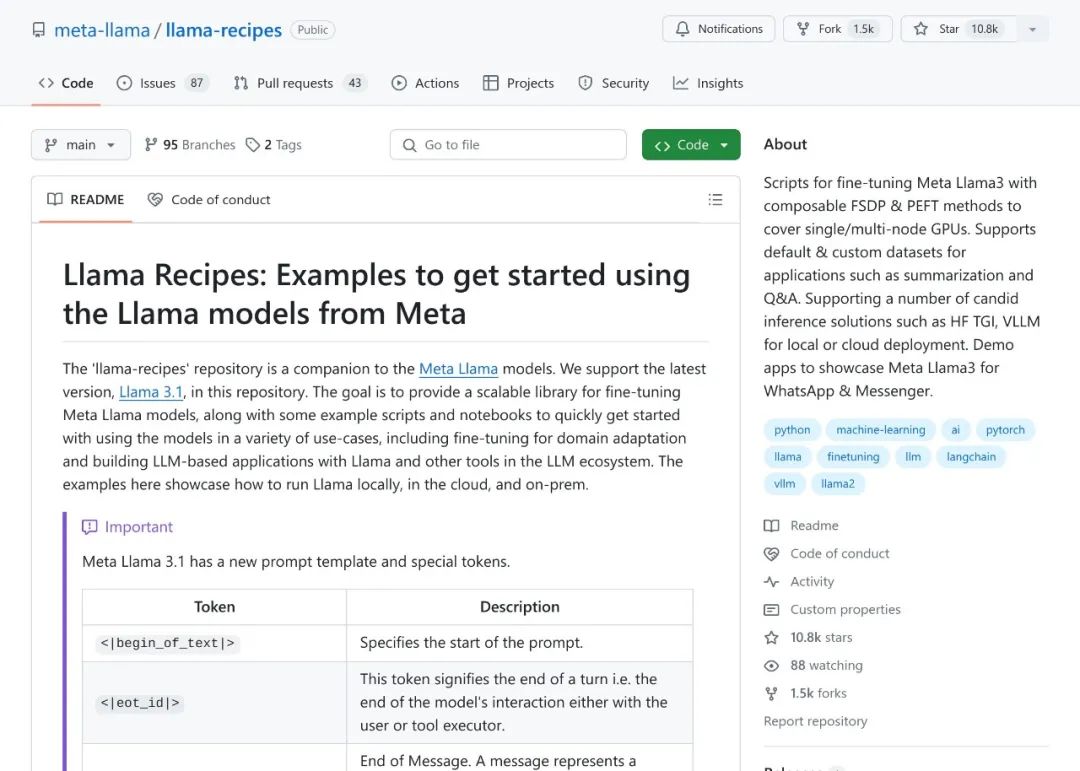Click the Issues count badge 87
The image size is (1080, 771).
197,83
